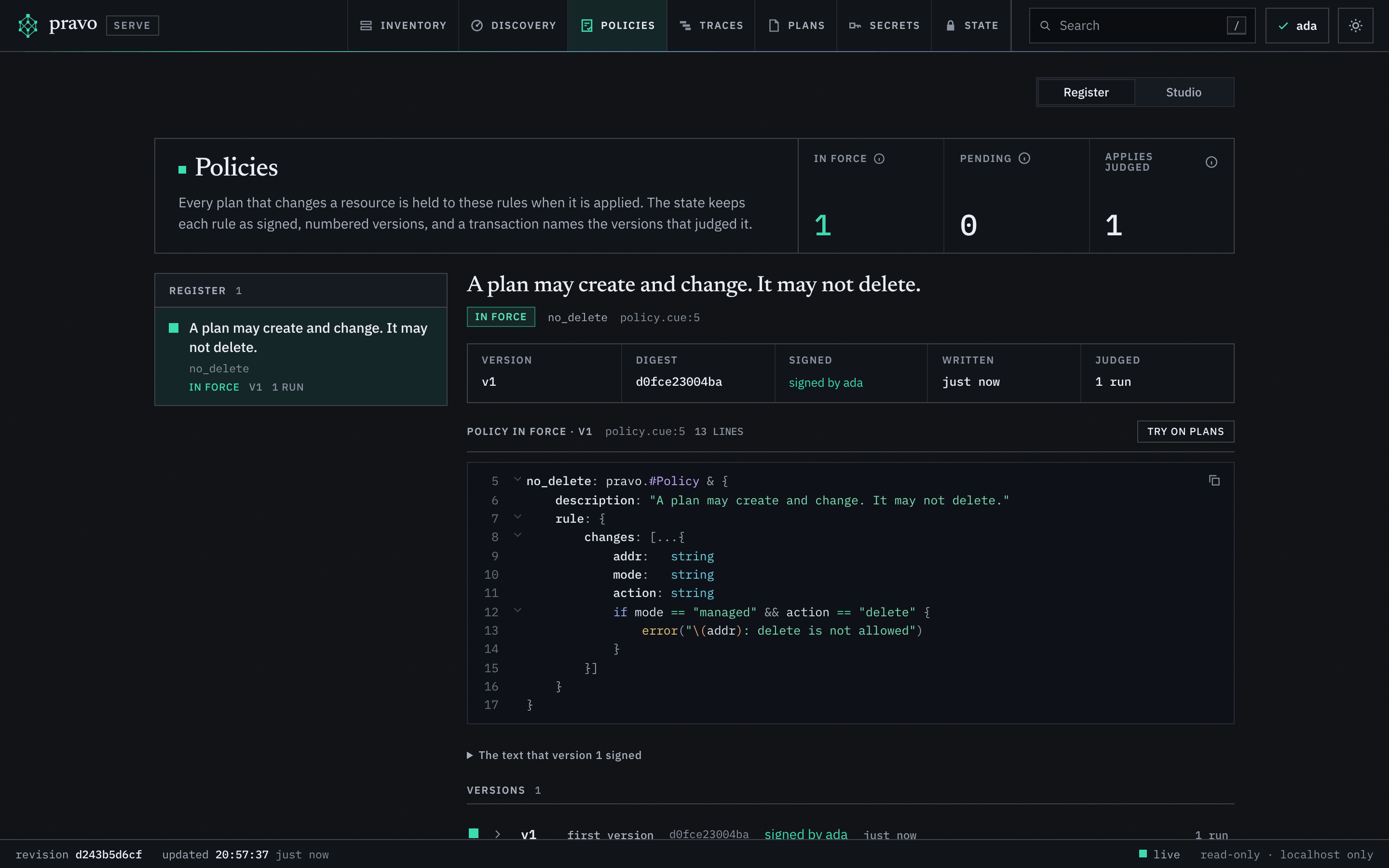The width and height of the screenshot is (1389, 868).
Task: Click the info icon beside APPLIES JUDGED
Action: click(1211, 163)
